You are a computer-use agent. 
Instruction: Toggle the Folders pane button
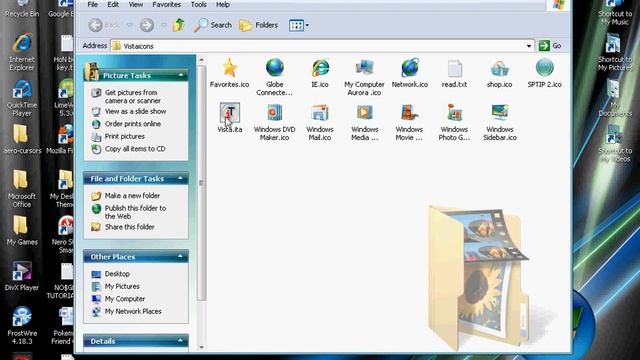pyautogui.click(x=258, y=25)
